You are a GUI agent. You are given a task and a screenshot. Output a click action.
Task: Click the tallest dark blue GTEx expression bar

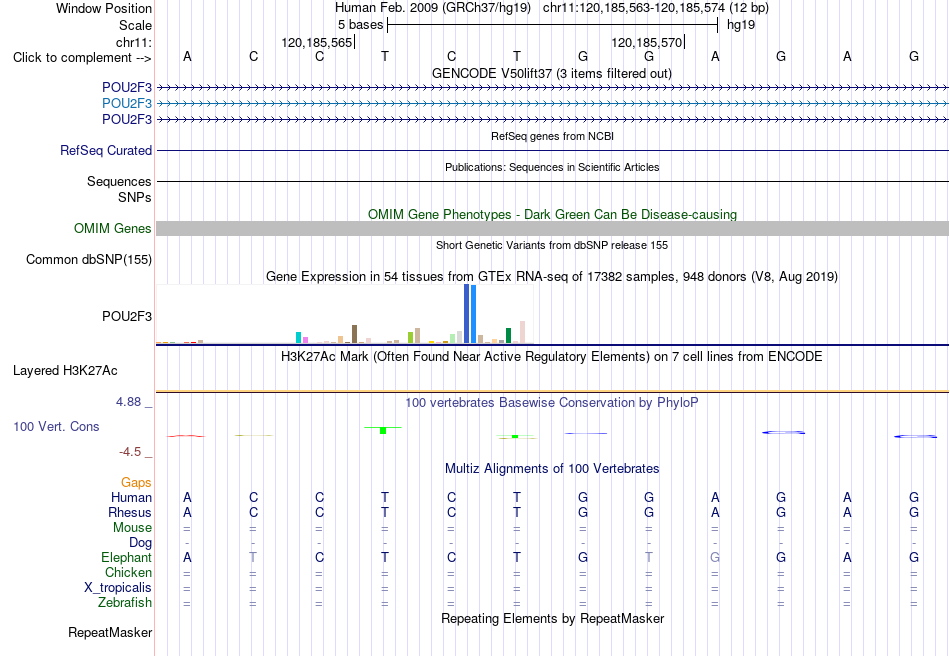click(x=467, y=314)
